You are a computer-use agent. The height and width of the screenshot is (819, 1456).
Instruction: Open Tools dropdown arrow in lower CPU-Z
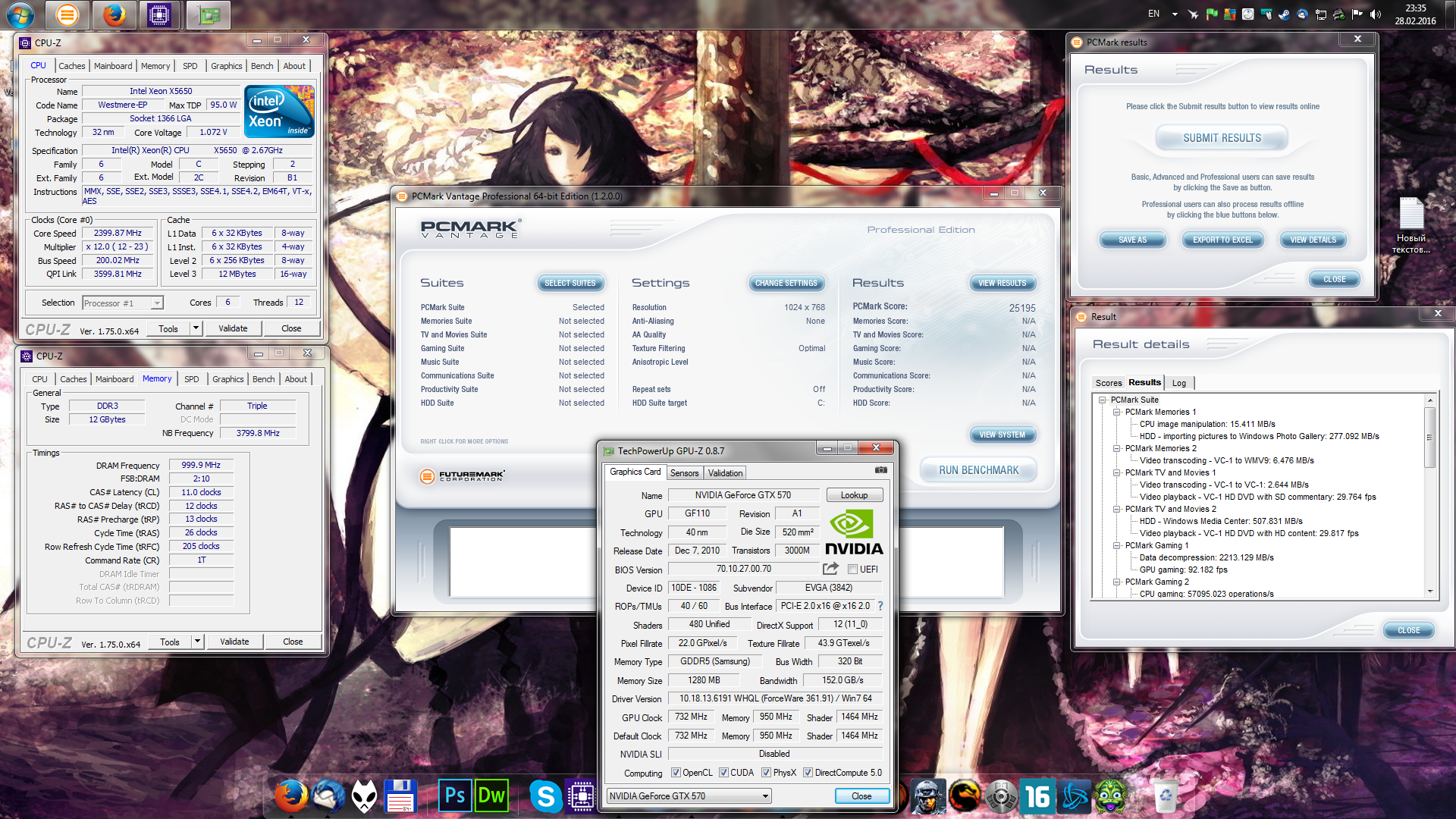pyautogui.click(x=197, y=642)
